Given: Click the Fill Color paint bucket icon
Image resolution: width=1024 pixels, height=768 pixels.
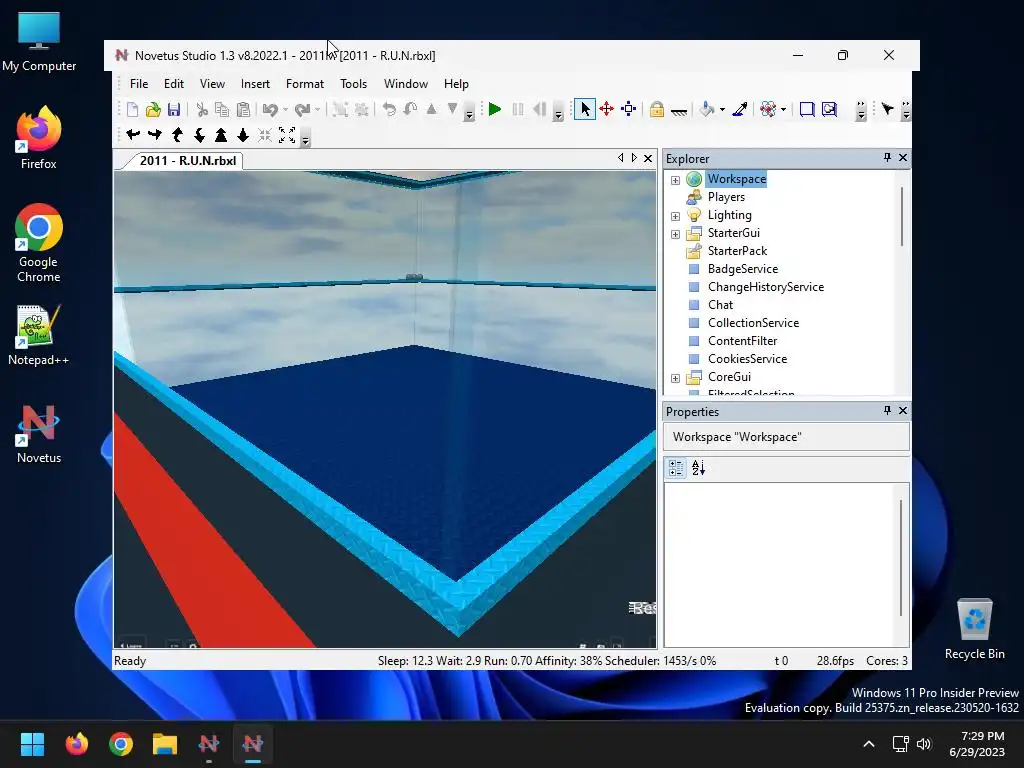Looking at the screenshot, I should point(707,109).
